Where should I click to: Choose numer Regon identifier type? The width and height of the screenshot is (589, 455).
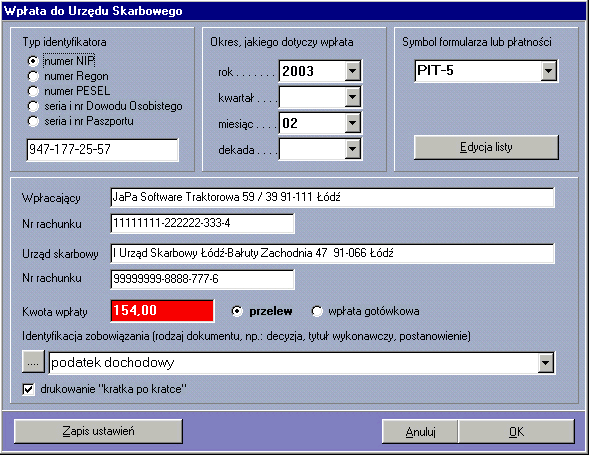(33, 76)
